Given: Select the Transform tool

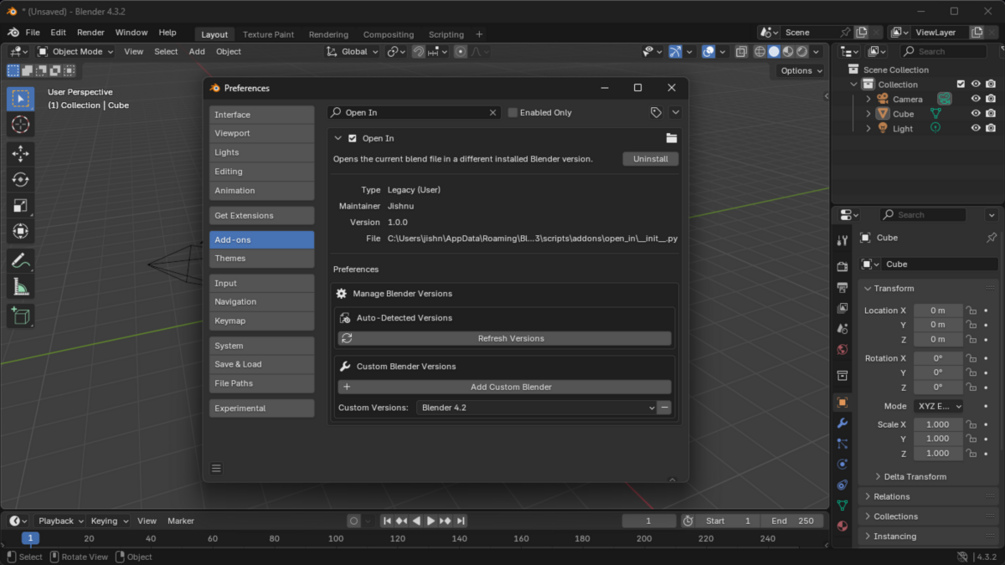Looking at the screenshot, I should (x=21, y=231).
